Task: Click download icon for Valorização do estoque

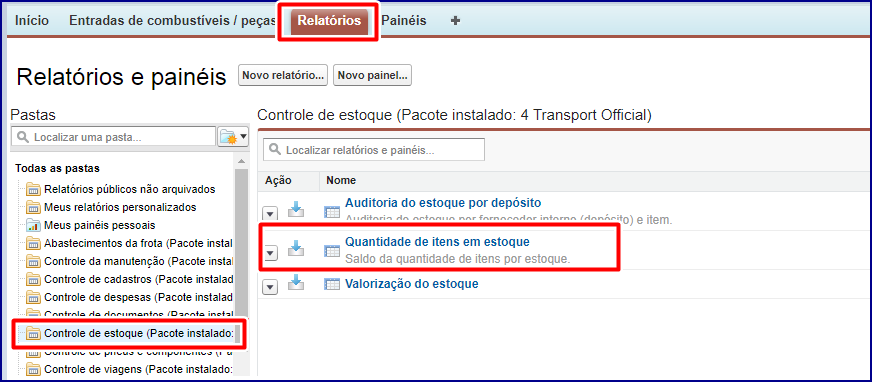Action: [x=296, y=283]
